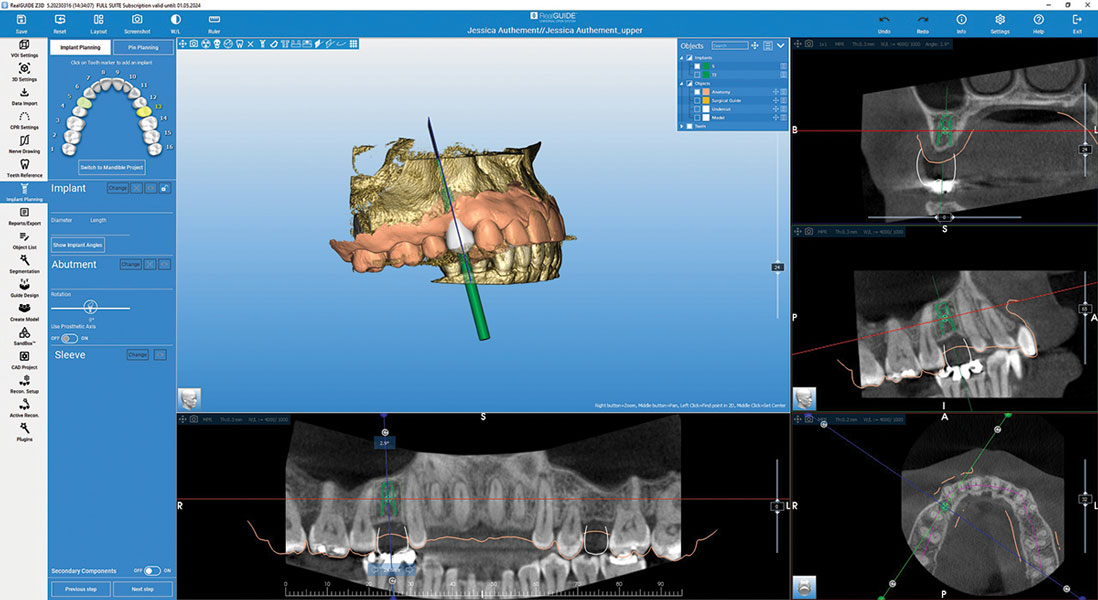Click the Guide Design sidebar icon
The height and width of the screenshot is (600, 1098).
click(23, 287)
